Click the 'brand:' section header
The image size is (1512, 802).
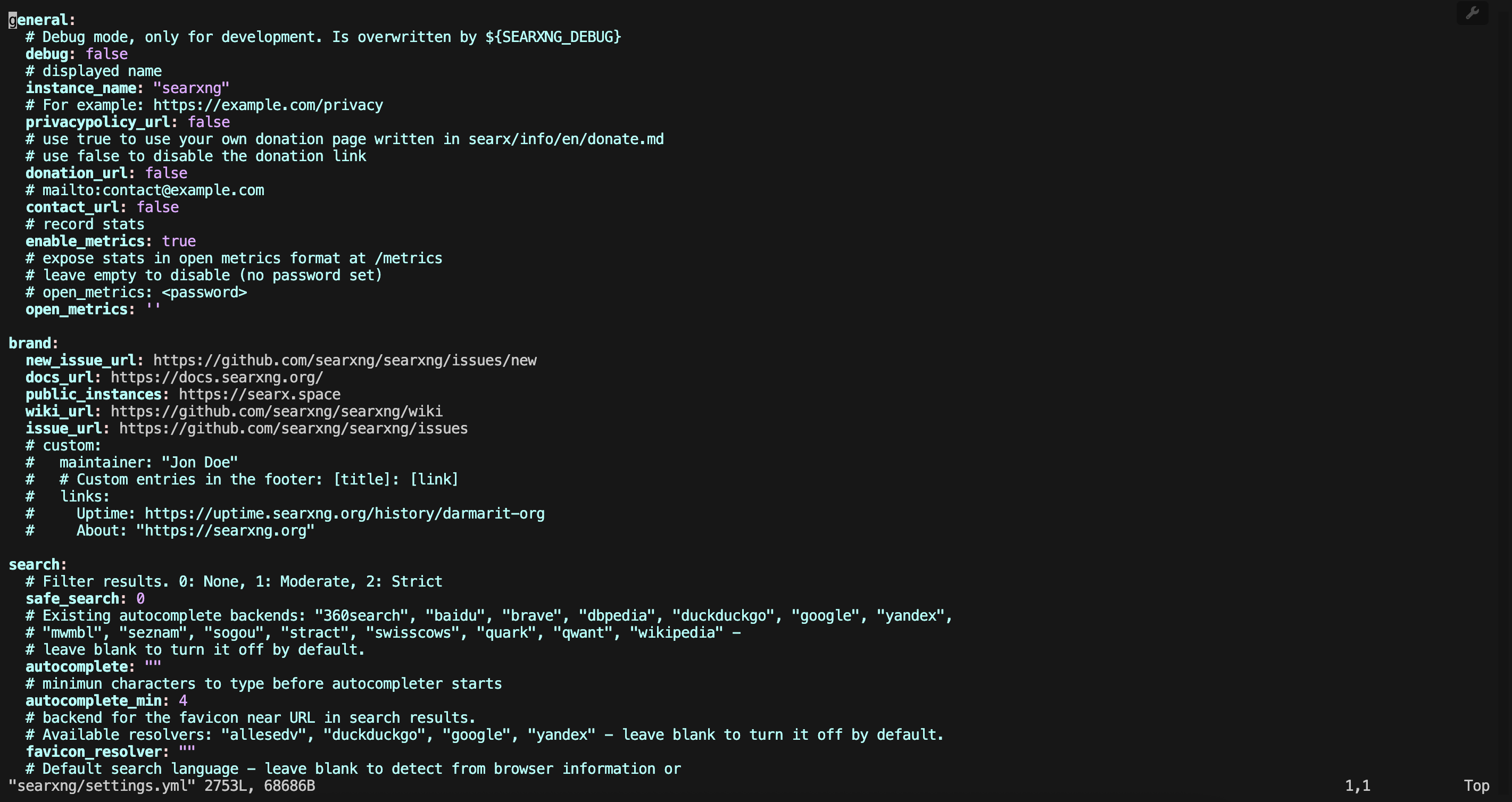[34, 343]
